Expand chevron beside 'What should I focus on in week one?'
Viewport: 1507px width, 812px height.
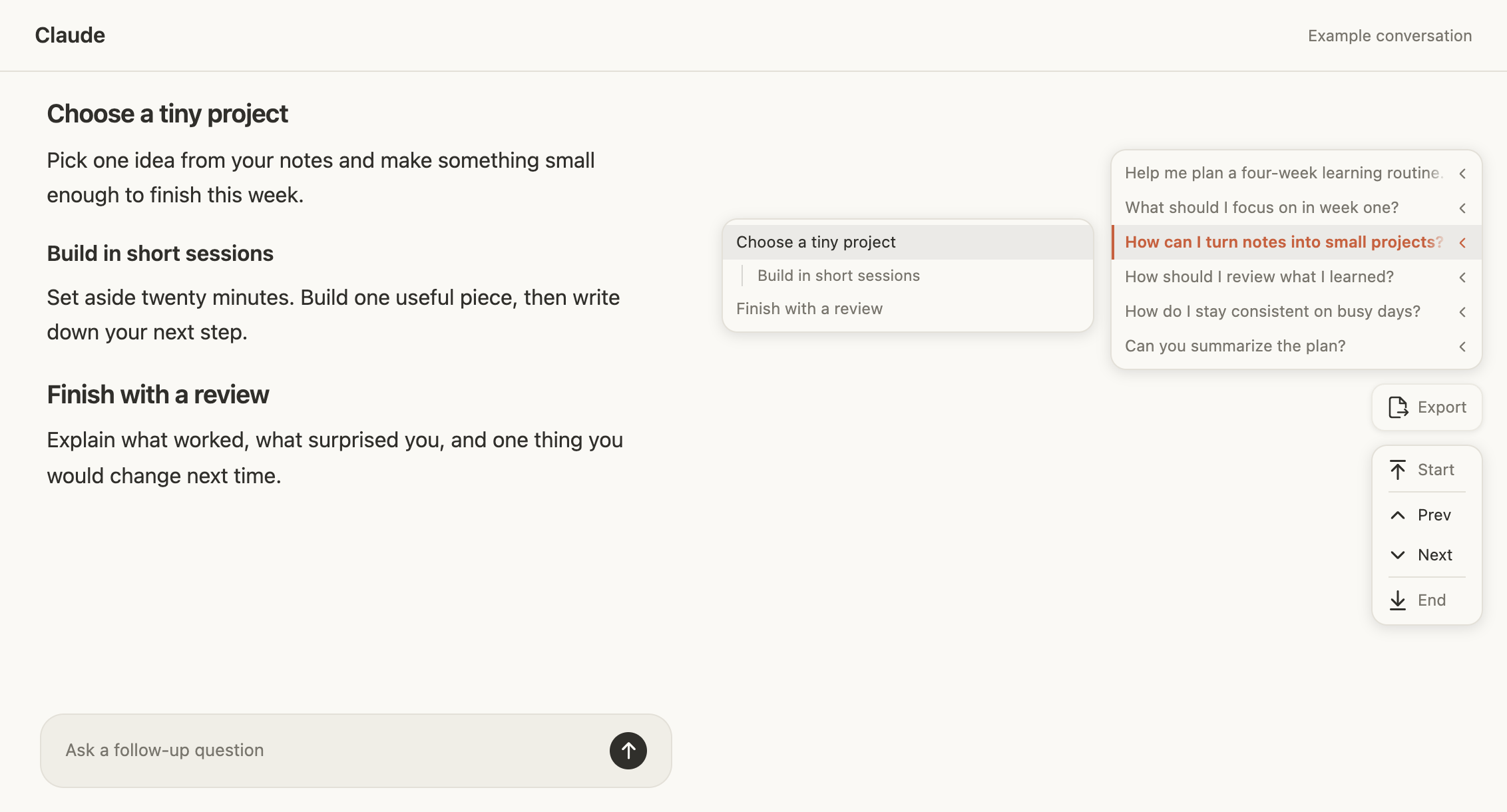pos(1462,208)
